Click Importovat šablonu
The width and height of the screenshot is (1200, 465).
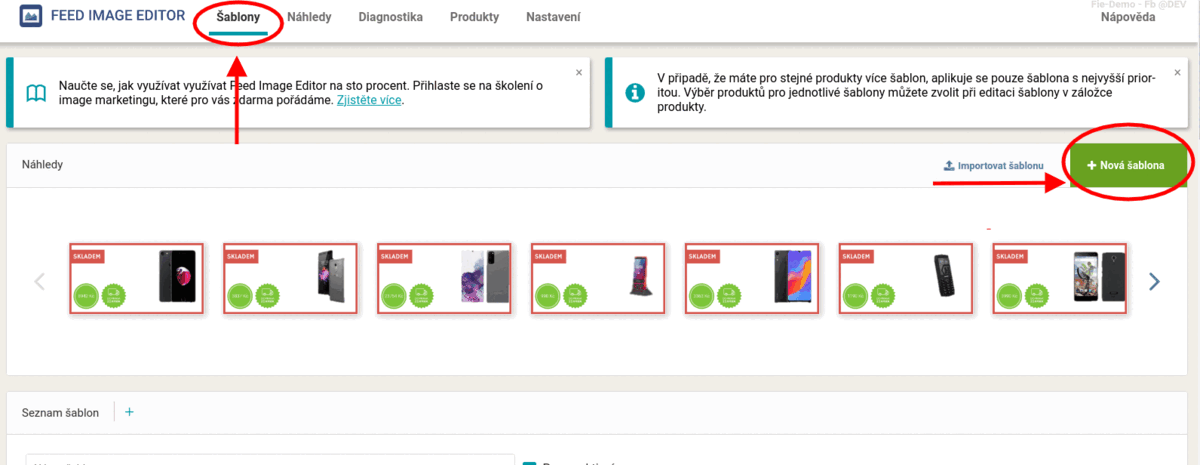[994, 165]
